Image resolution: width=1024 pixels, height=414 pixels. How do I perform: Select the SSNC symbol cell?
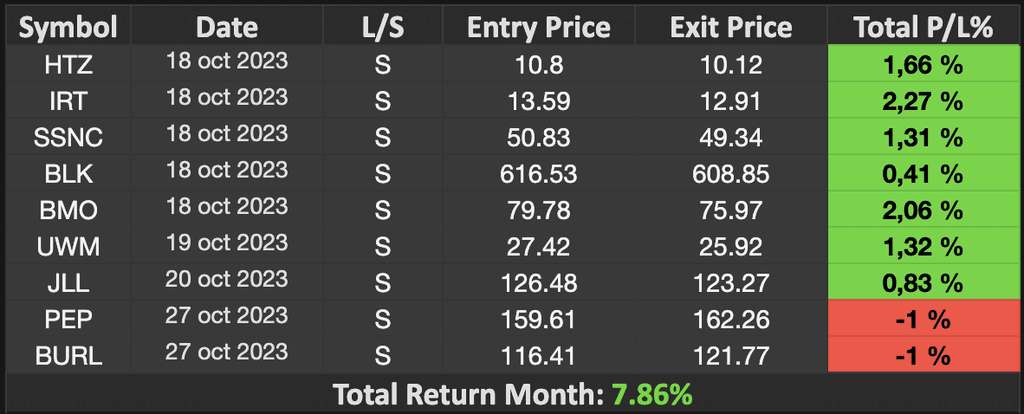pos(69,137)
